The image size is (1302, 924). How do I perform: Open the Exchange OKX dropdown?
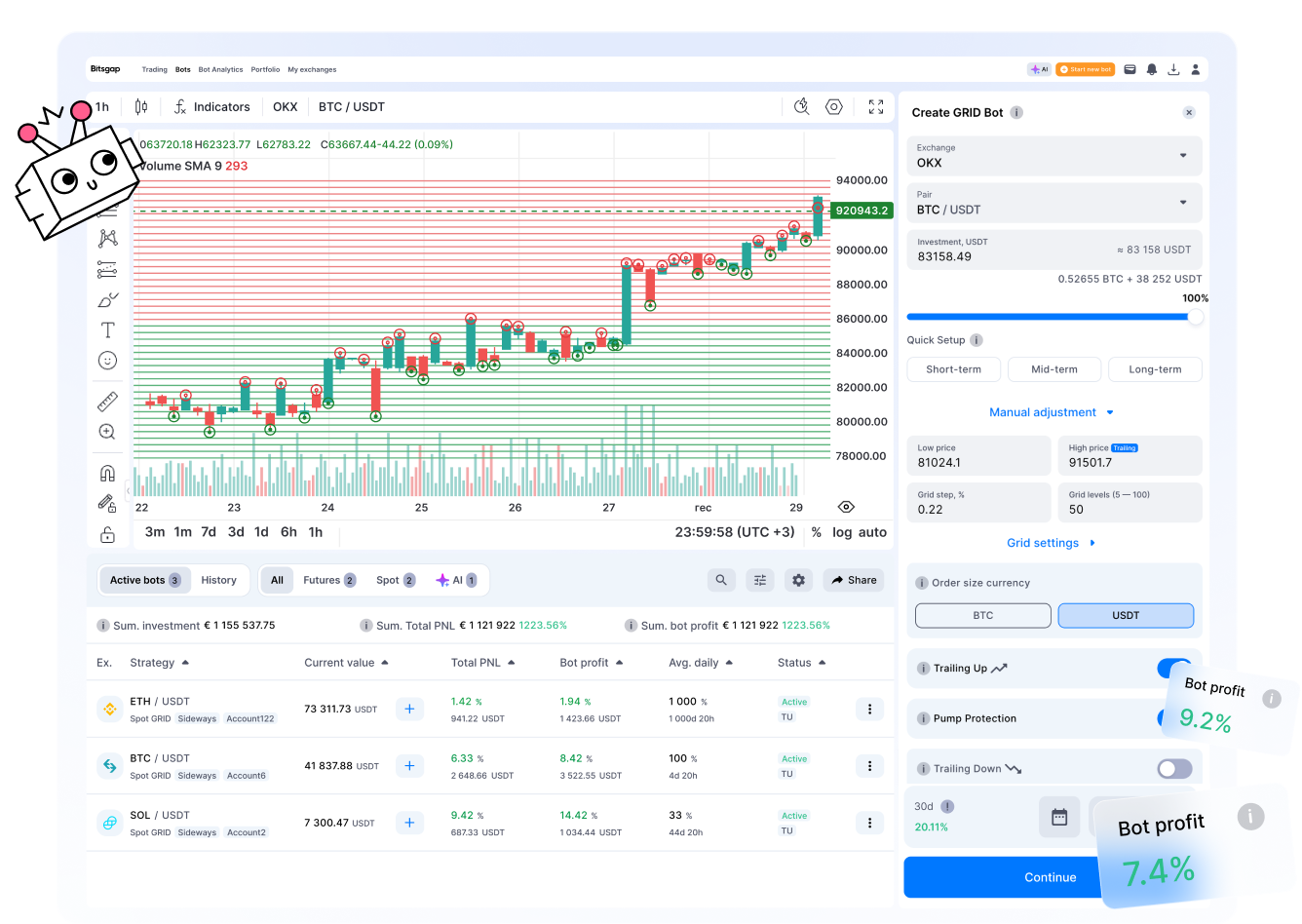(x=1054, y=156)
